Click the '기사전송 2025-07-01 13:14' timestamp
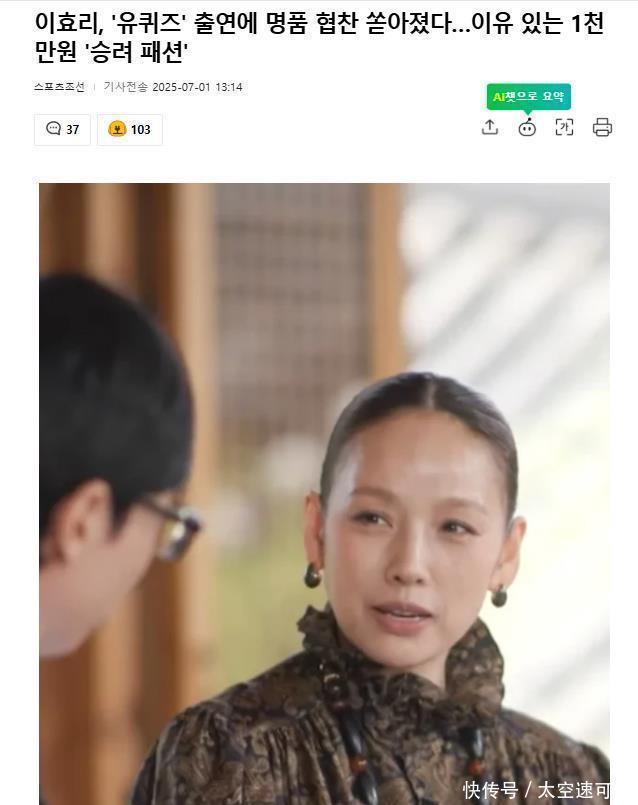The width and height of the screenshot is (638, 805). 173,87
